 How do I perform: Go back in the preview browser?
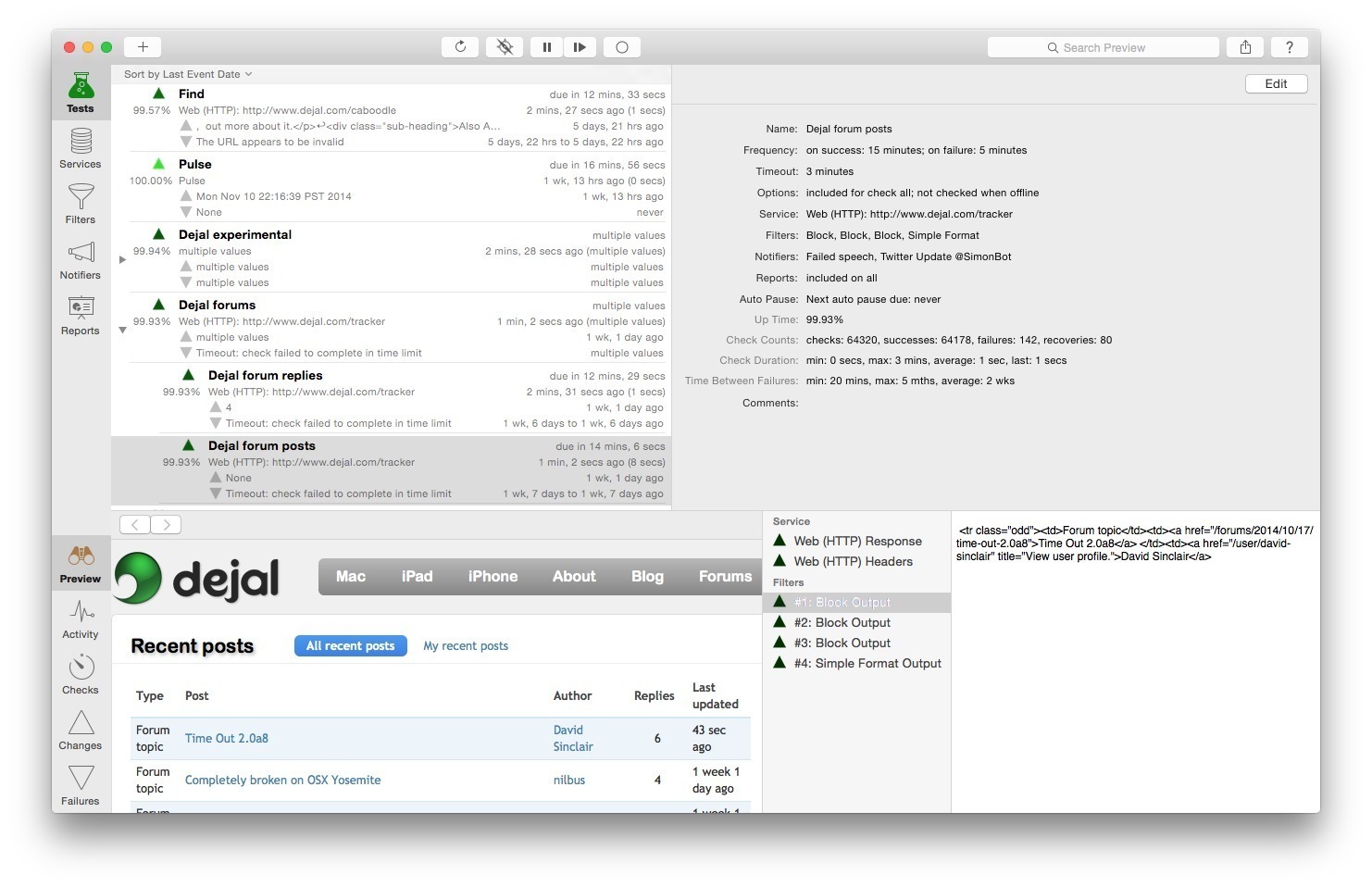(x=135, y=524)
